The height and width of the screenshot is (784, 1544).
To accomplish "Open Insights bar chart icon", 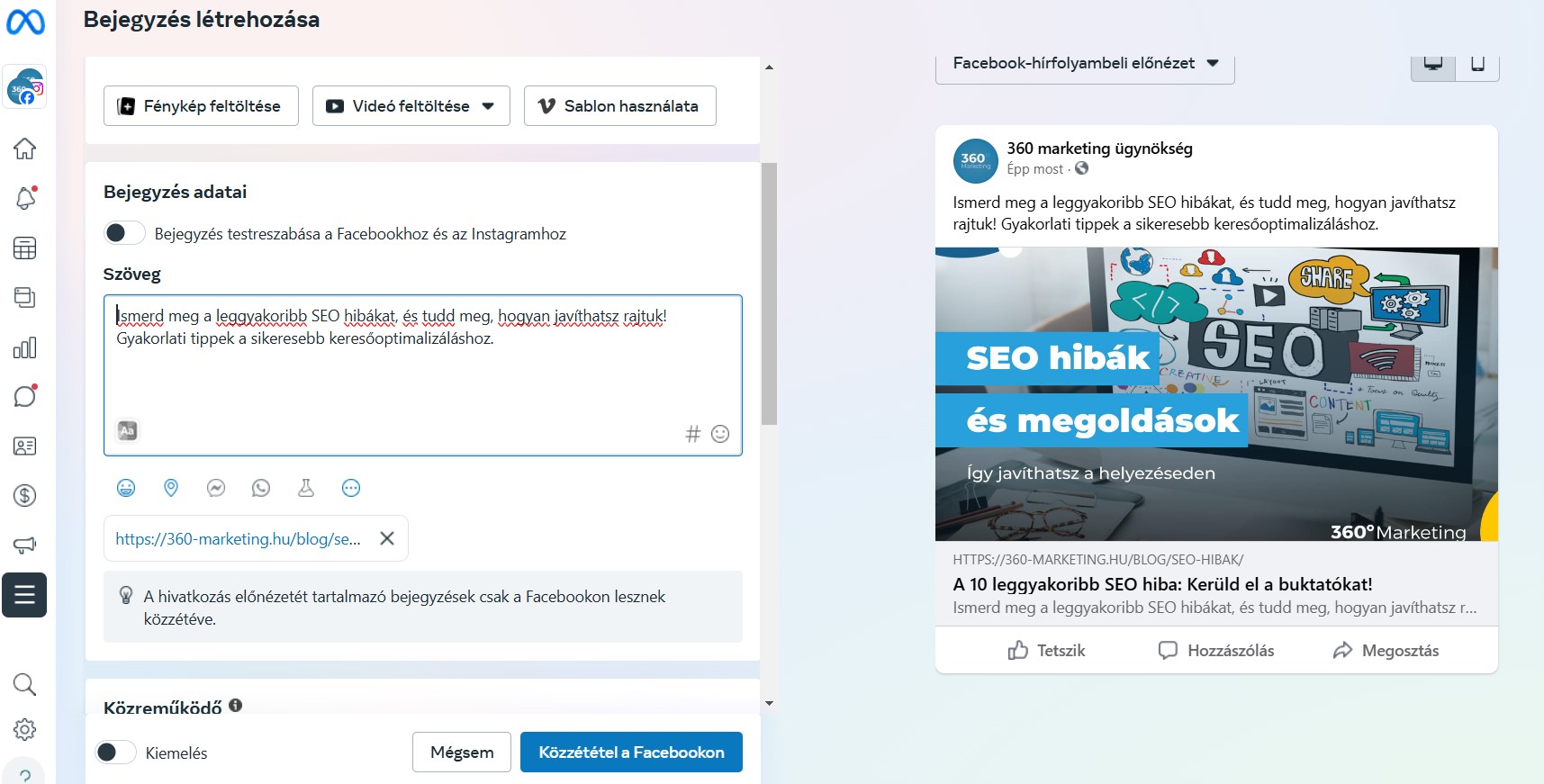I will point(24,347).
